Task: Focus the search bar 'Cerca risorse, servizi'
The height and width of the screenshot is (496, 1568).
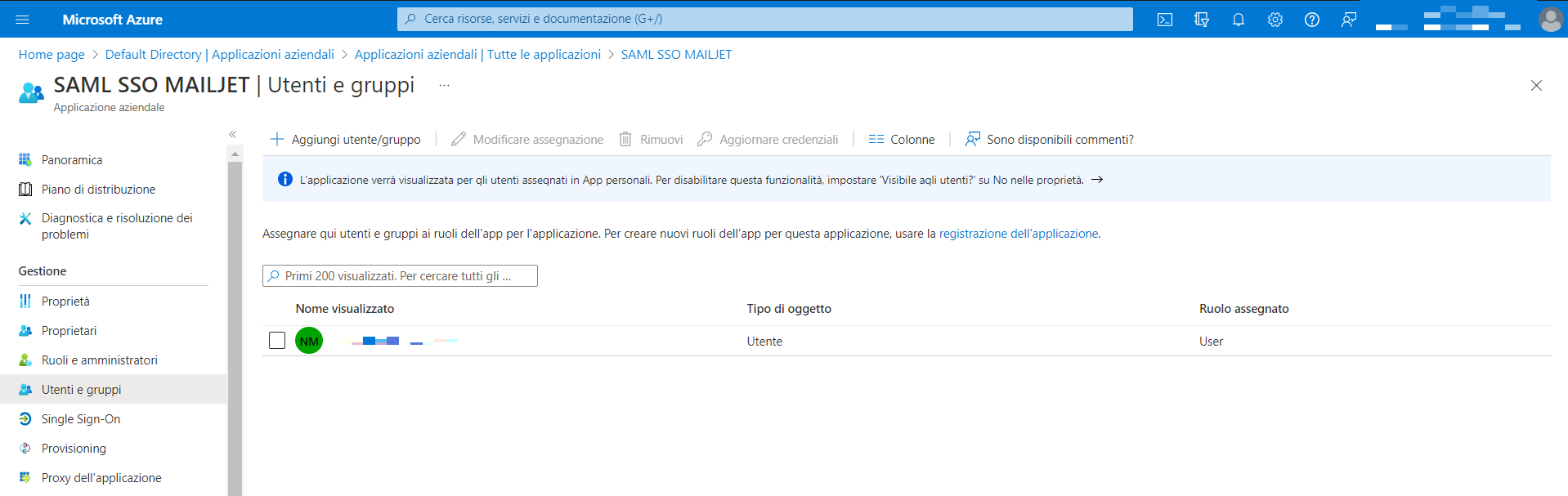Action: pyautogui.click(x=765, y=19)
